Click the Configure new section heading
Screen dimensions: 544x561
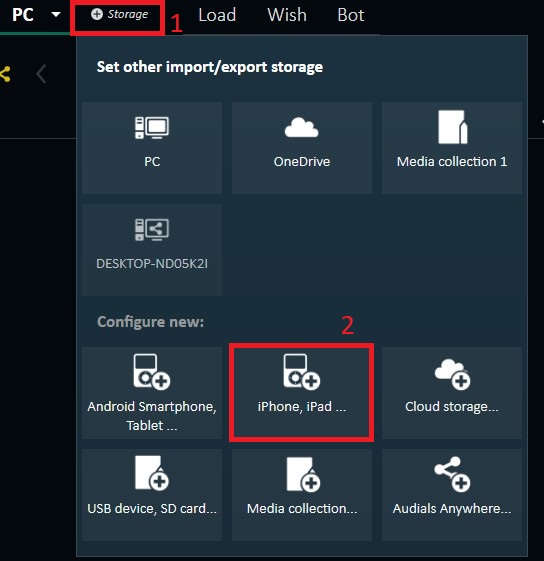(x=151, y=322)
